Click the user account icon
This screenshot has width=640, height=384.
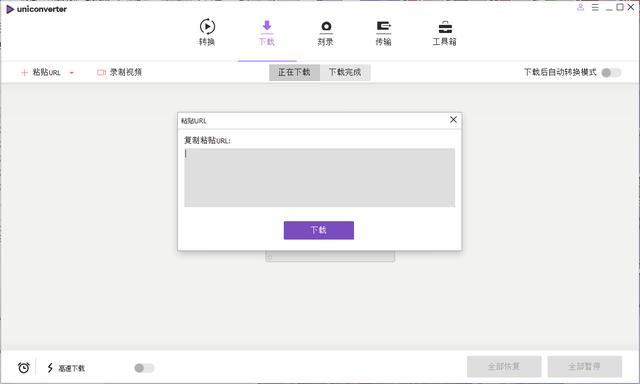[580, 7]
